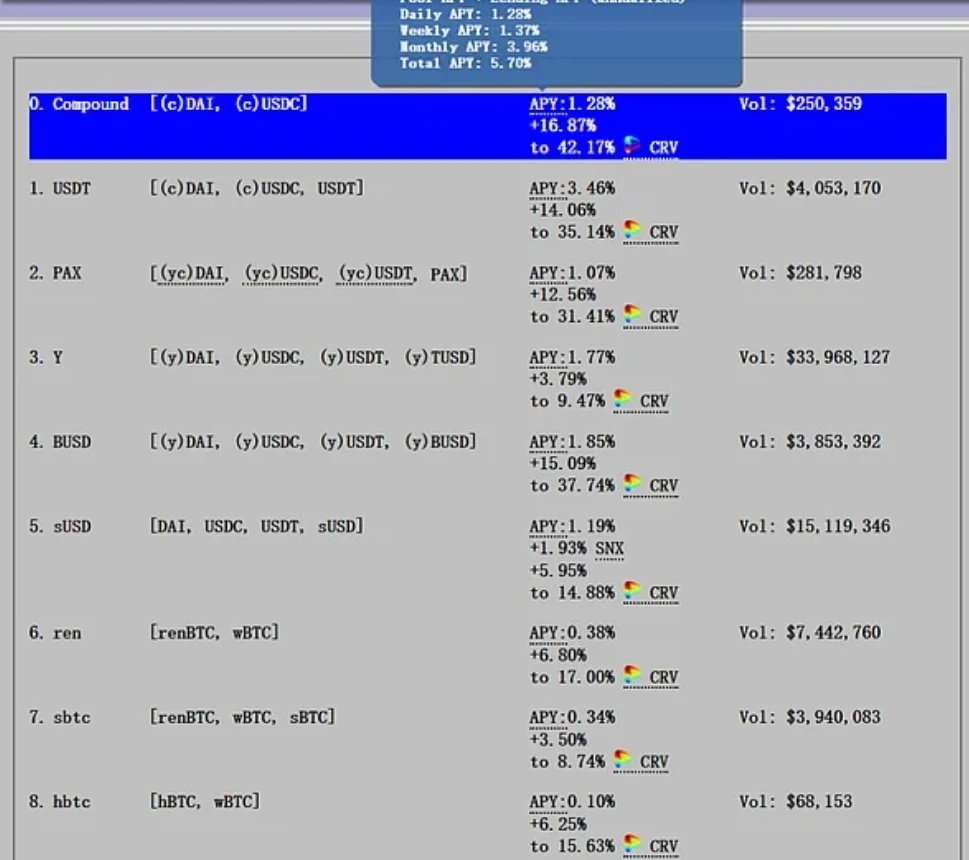Click Monthly APY: 3.96% in tooltip

pos(473,47)
